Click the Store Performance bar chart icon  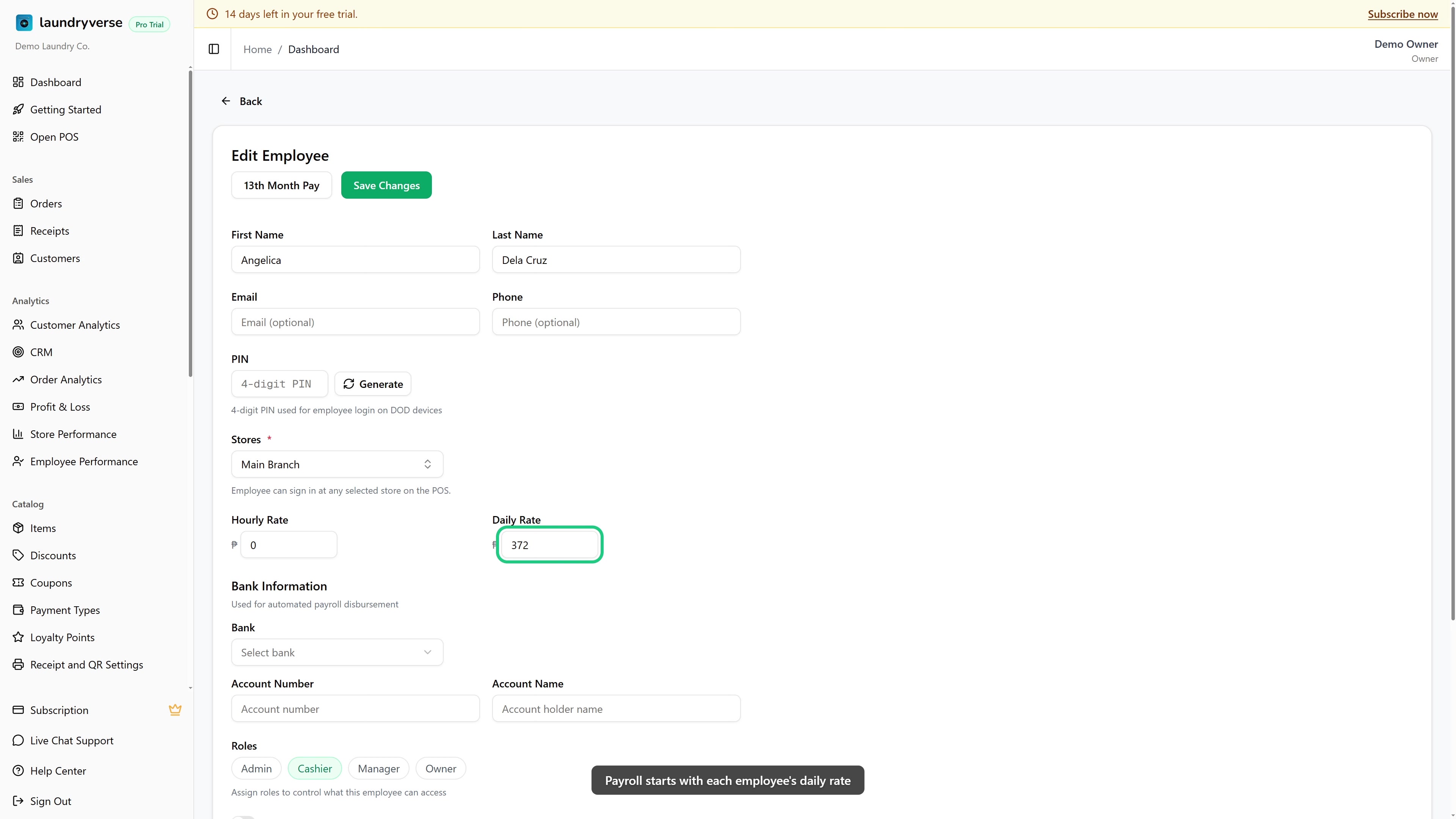point(18,433)
